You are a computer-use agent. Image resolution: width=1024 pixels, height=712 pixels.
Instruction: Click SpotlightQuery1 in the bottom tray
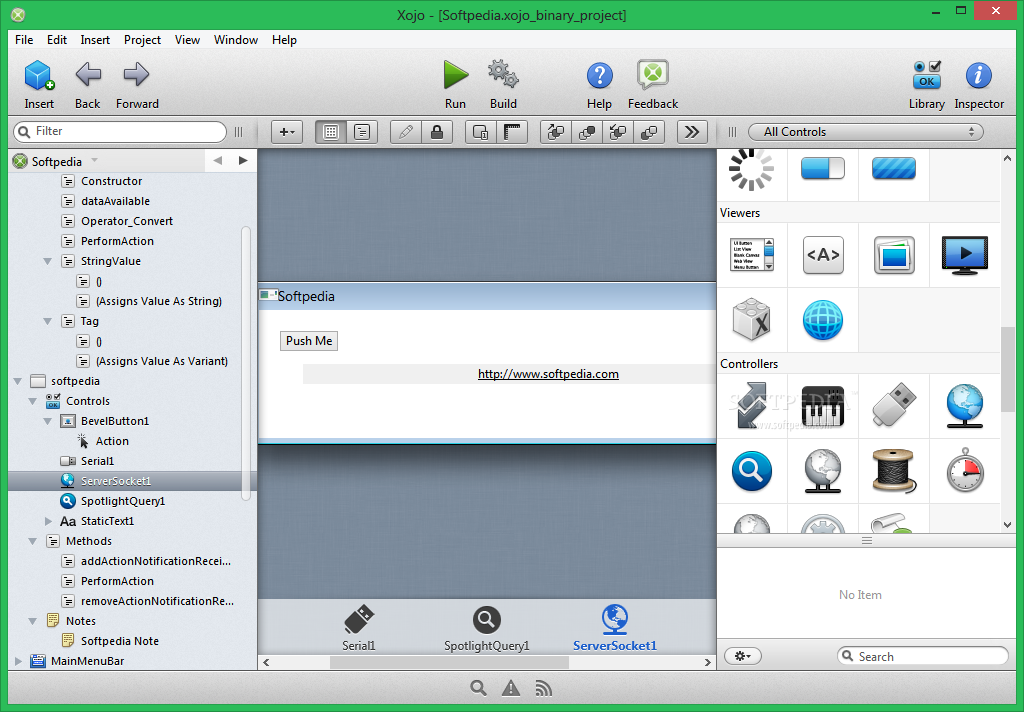[487, 628]
